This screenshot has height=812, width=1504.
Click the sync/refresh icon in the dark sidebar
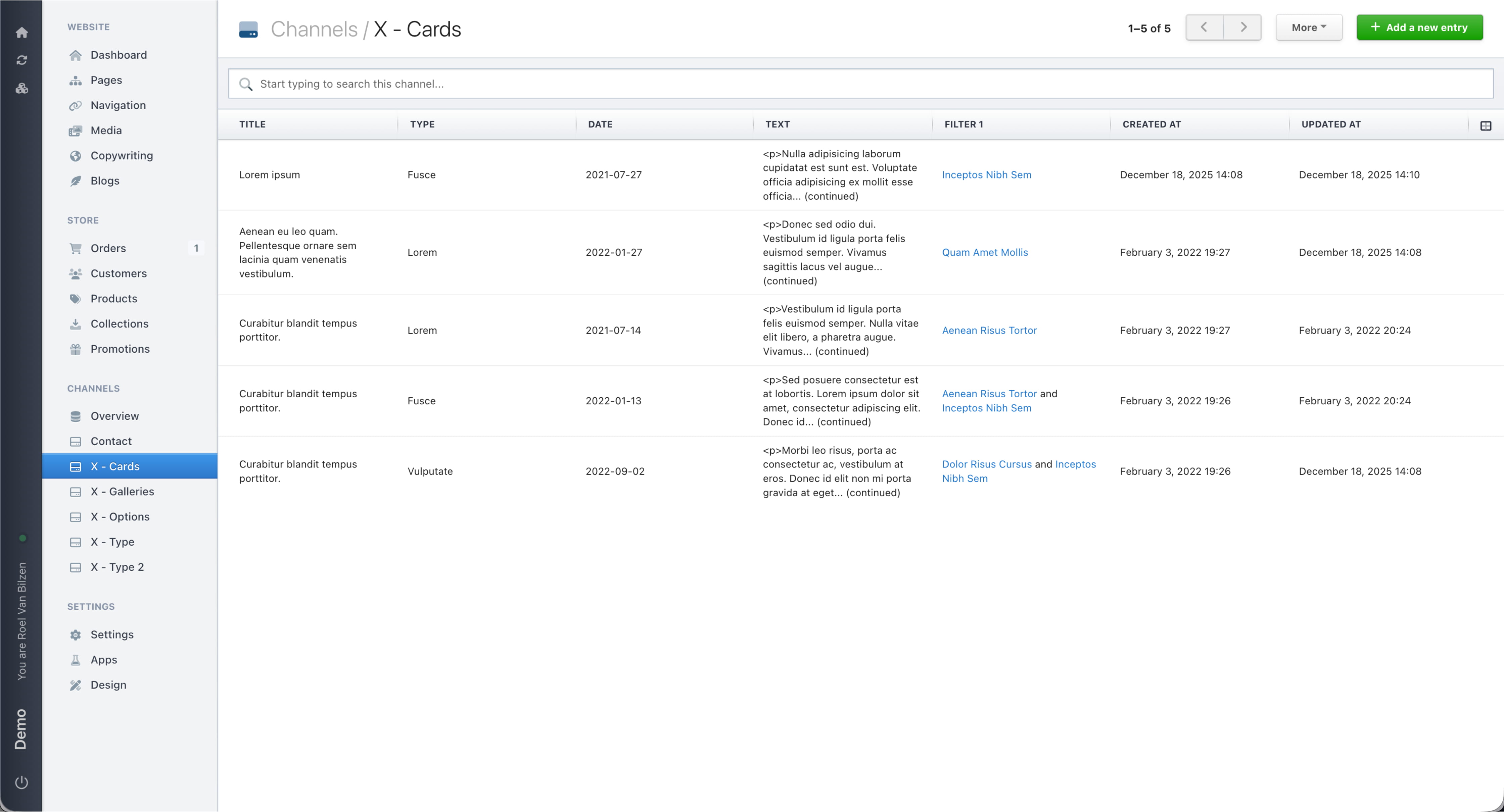tap(21, 60)
